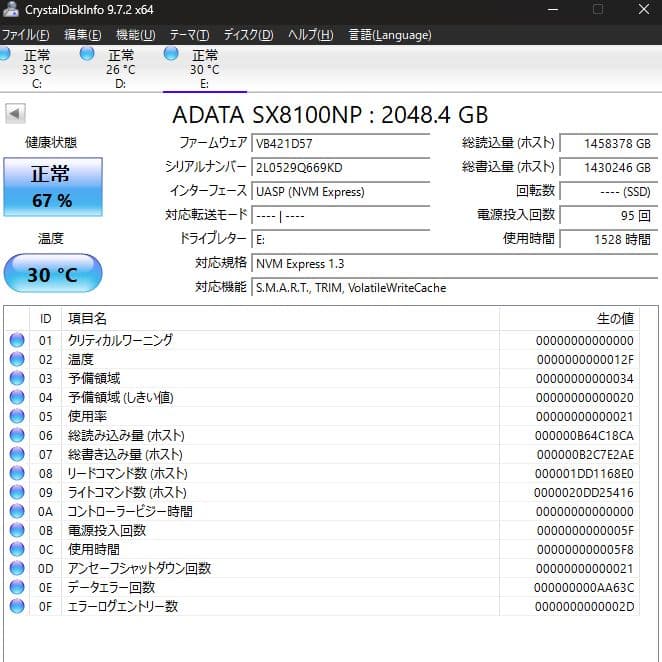Click status orb for 02 温度 row
This screenshot has height=662, width=662.
click(17, 359)
